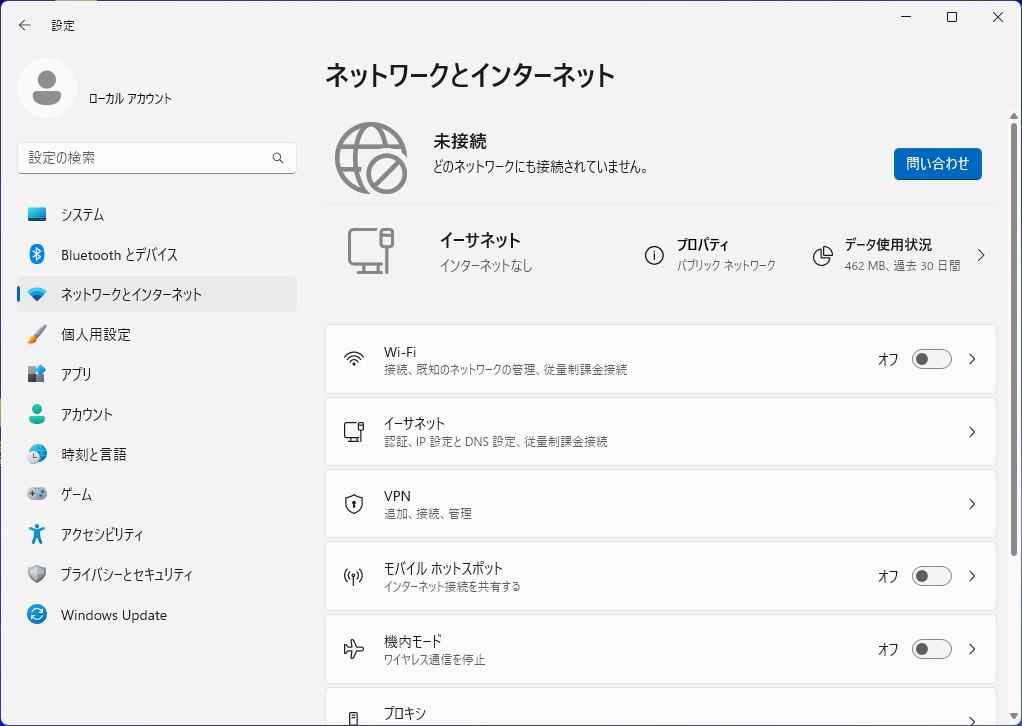Click the アクセシビリティ figure icon

37,534
